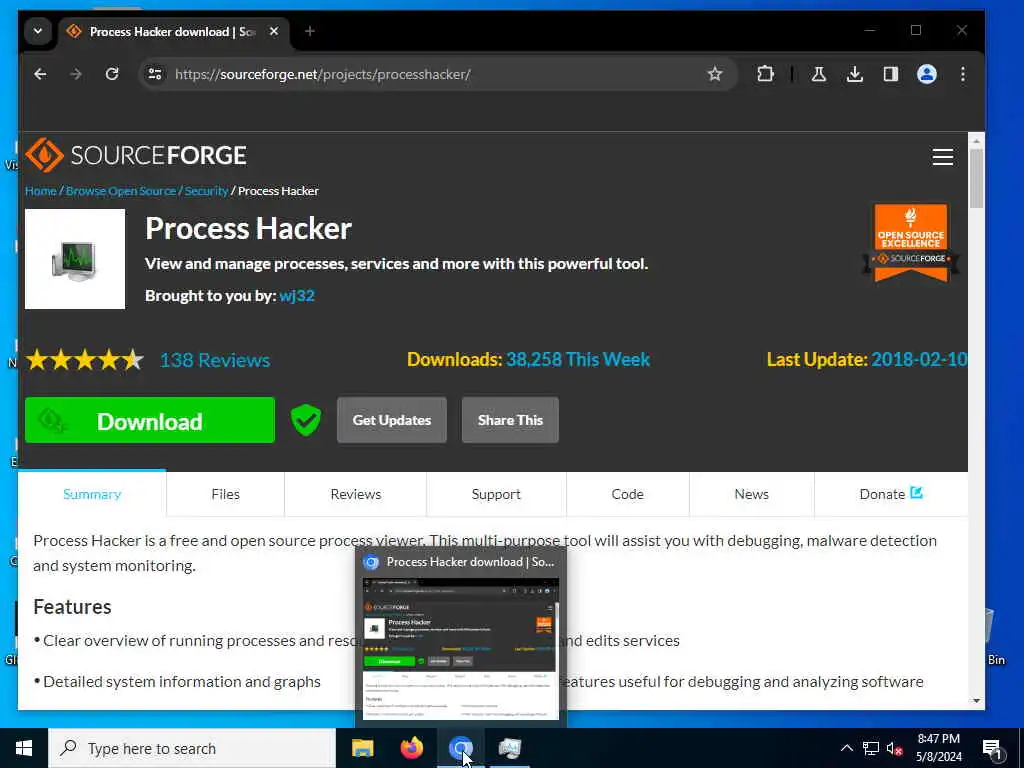Click the green Download button
The height and width of the screenshot is (768, 1024).
150,421
